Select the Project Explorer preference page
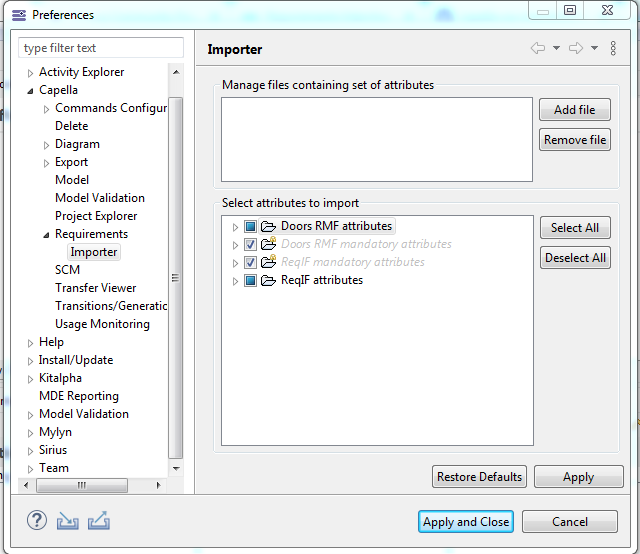Image resolution: width=640 pixels, height=554 pixels. pyautogui.click(x=96, y=216)
